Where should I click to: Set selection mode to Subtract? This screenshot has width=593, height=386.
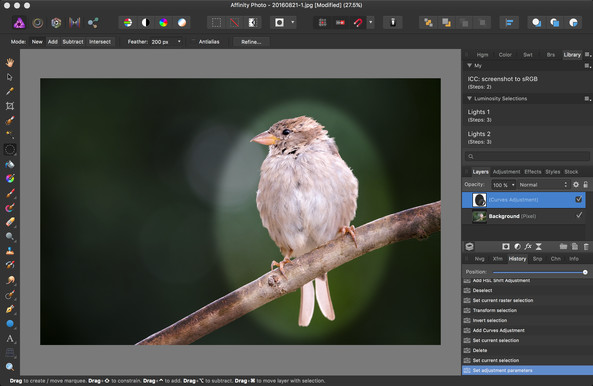(73, 42)
